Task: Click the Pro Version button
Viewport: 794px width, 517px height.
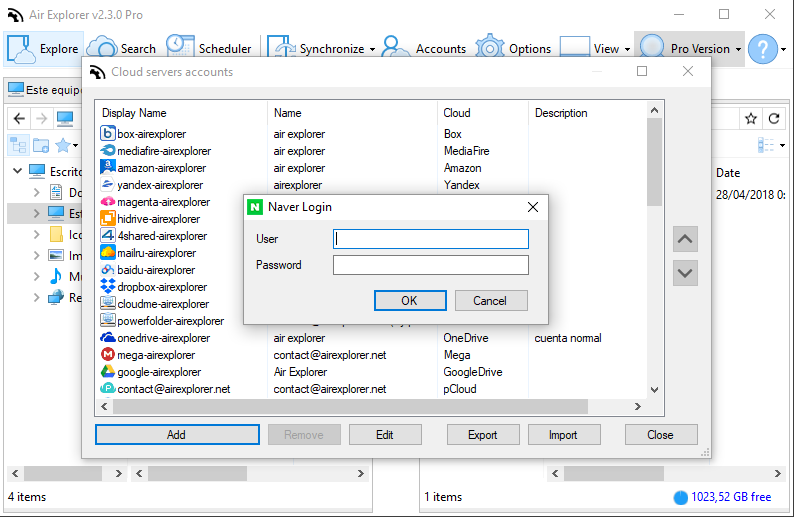Action: coord(685,49)
